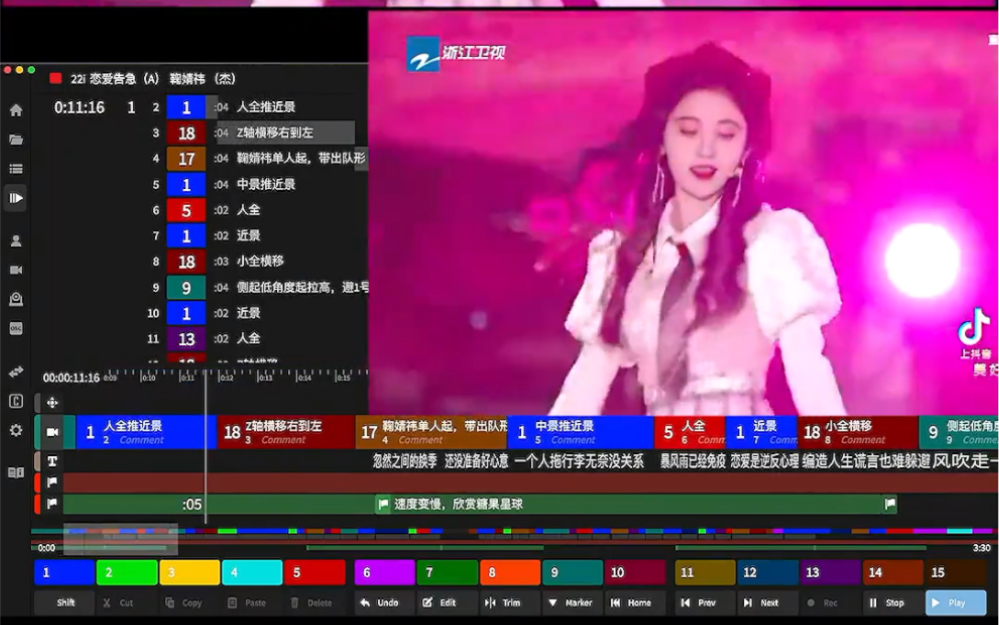Click camera 2's green color swatch

click(128, 572)
